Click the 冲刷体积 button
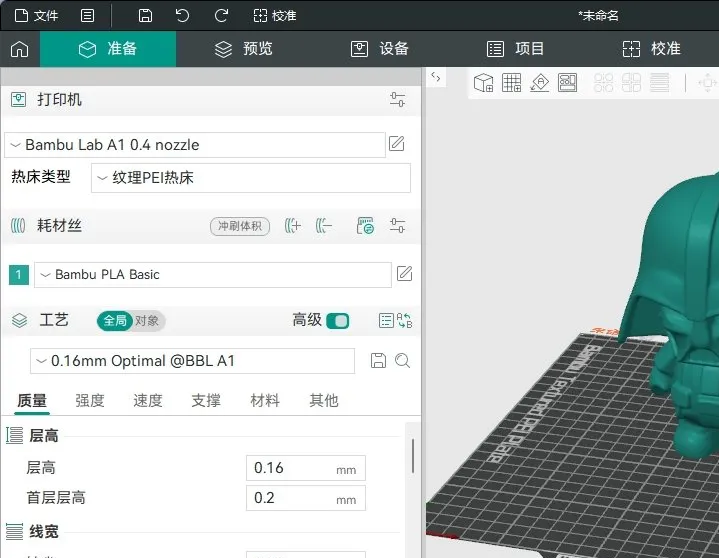Viewport: 719px width, 558px height. pos(240,226)
